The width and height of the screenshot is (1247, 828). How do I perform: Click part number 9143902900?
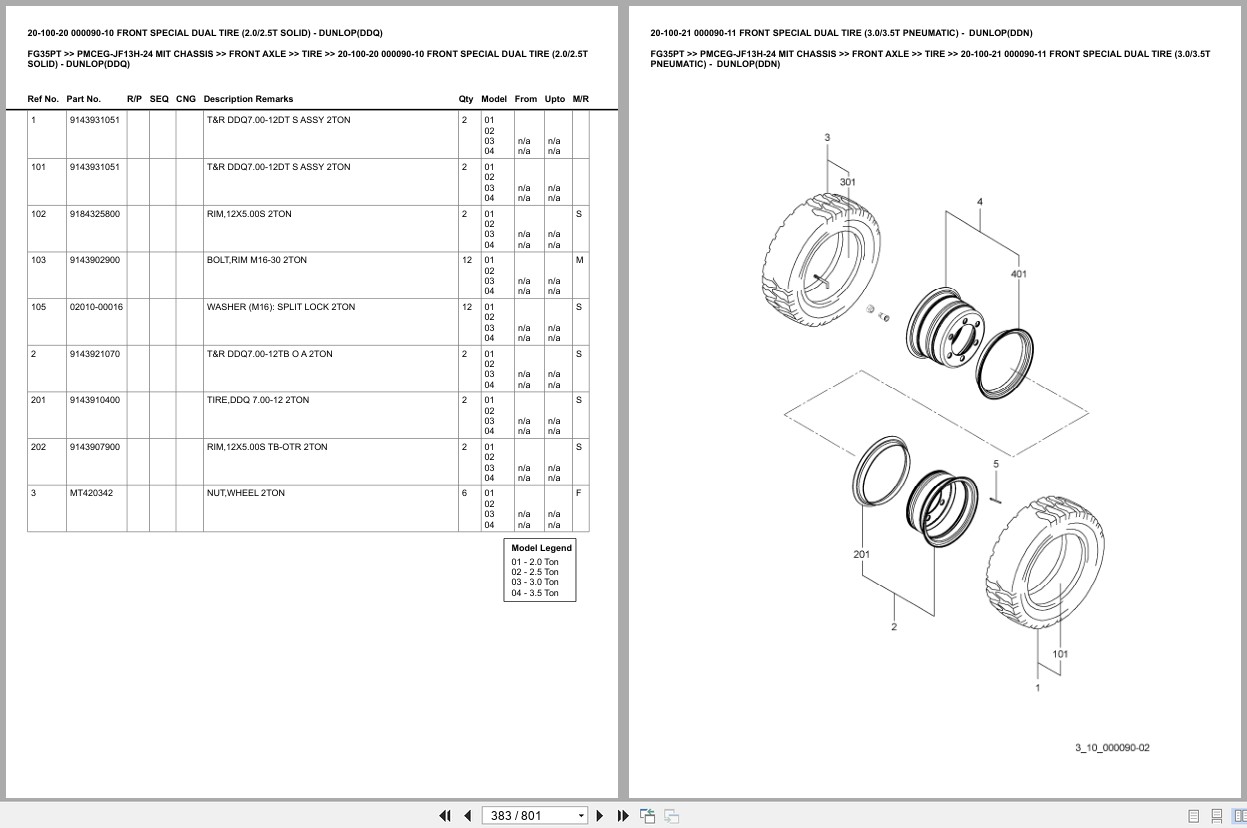tap(95, 260)
